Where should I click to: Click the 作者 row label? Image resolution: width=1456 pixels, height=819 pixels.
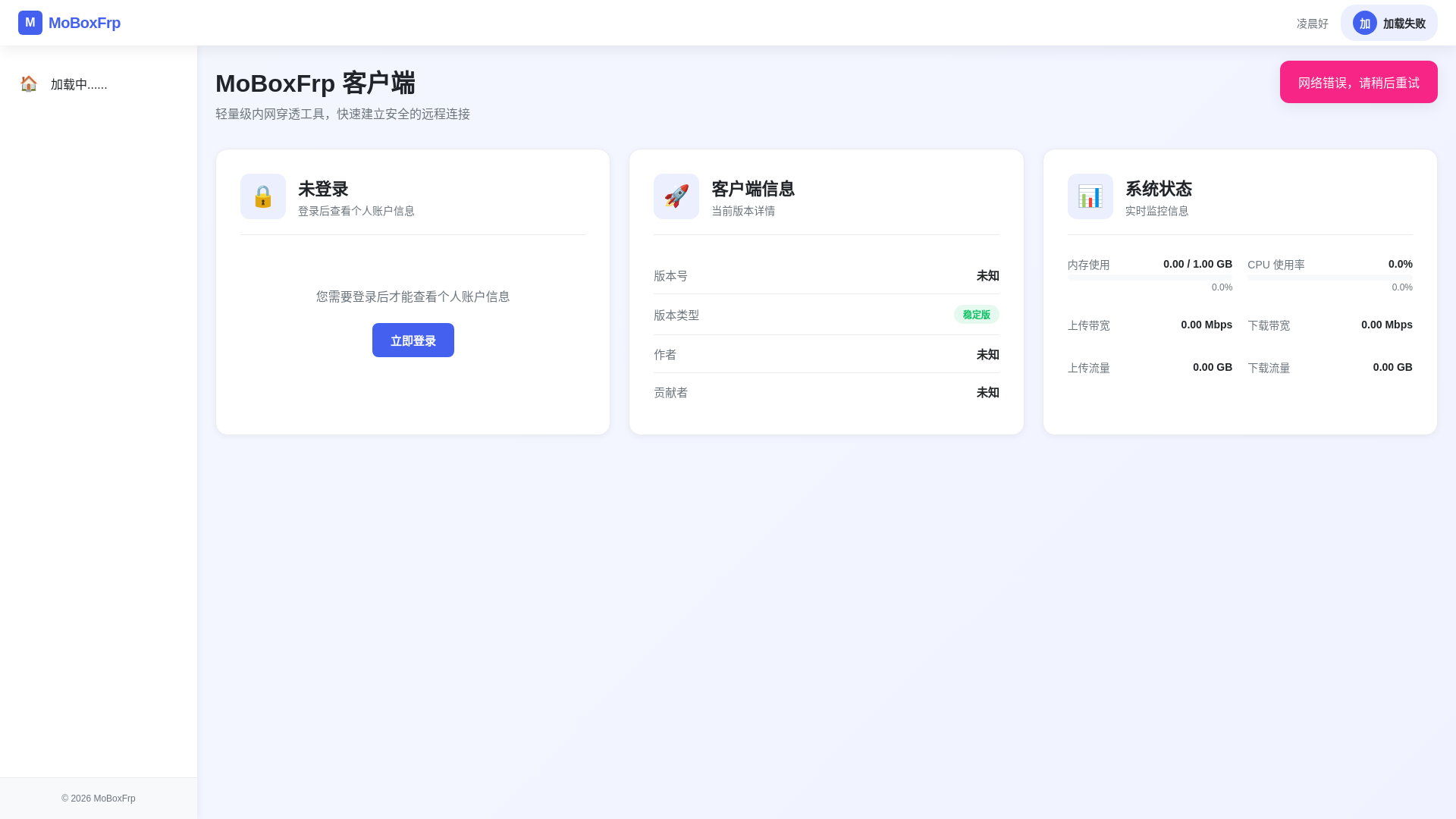coord(665,355)
